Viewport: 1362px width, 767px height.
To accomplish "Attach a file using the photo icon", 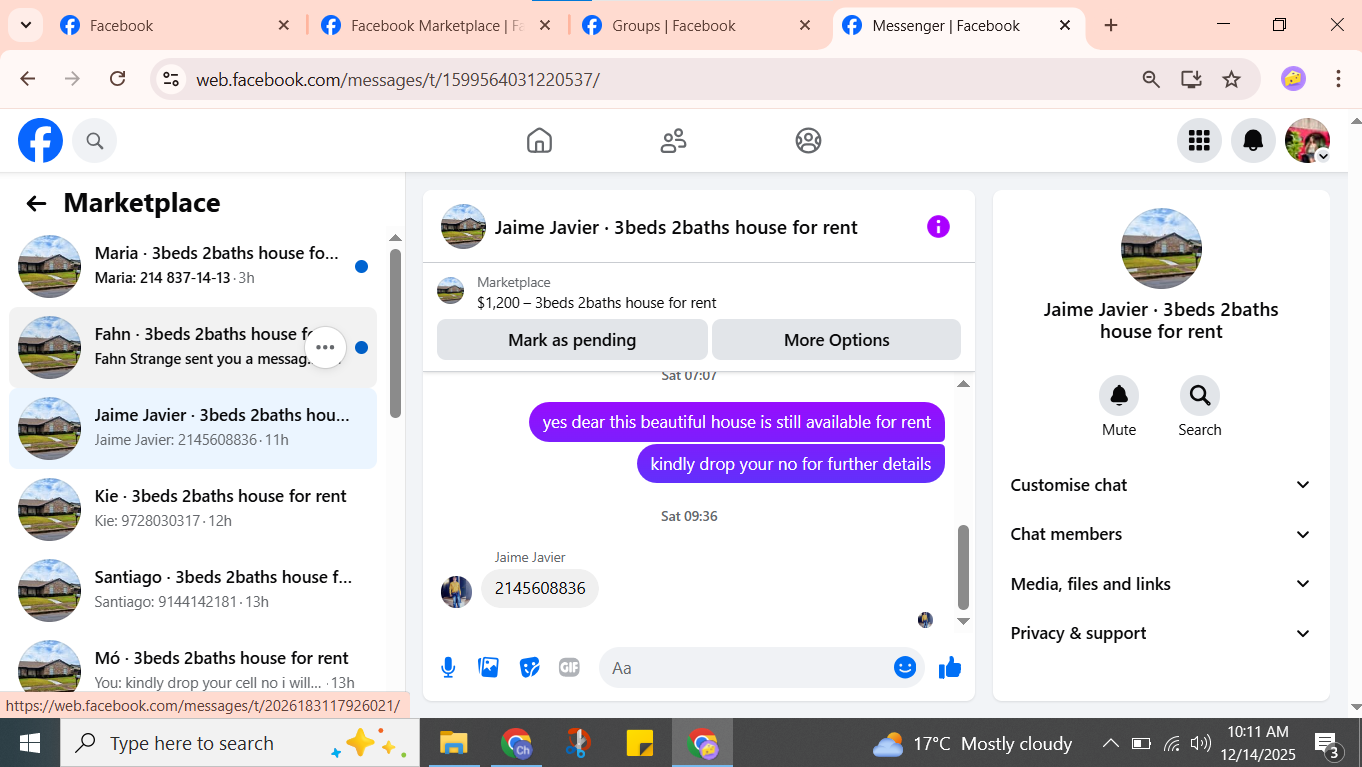I will (489, 667).
